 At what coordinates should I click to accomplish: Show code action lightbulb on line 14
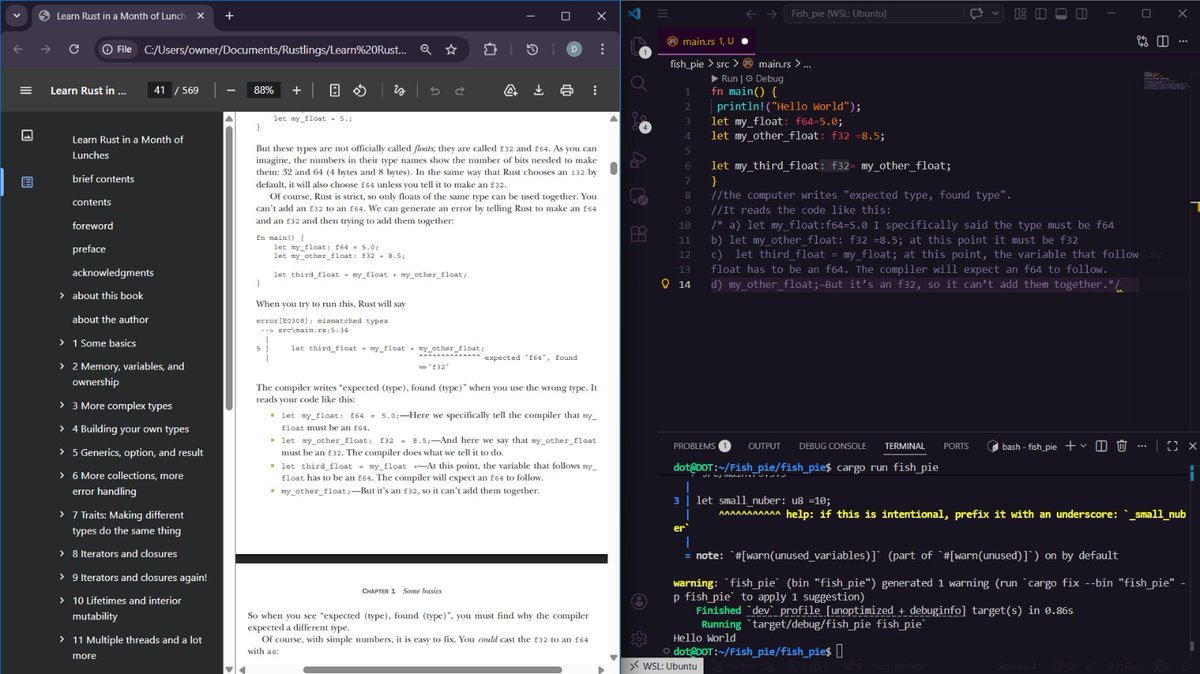click(x=665, y=284)
